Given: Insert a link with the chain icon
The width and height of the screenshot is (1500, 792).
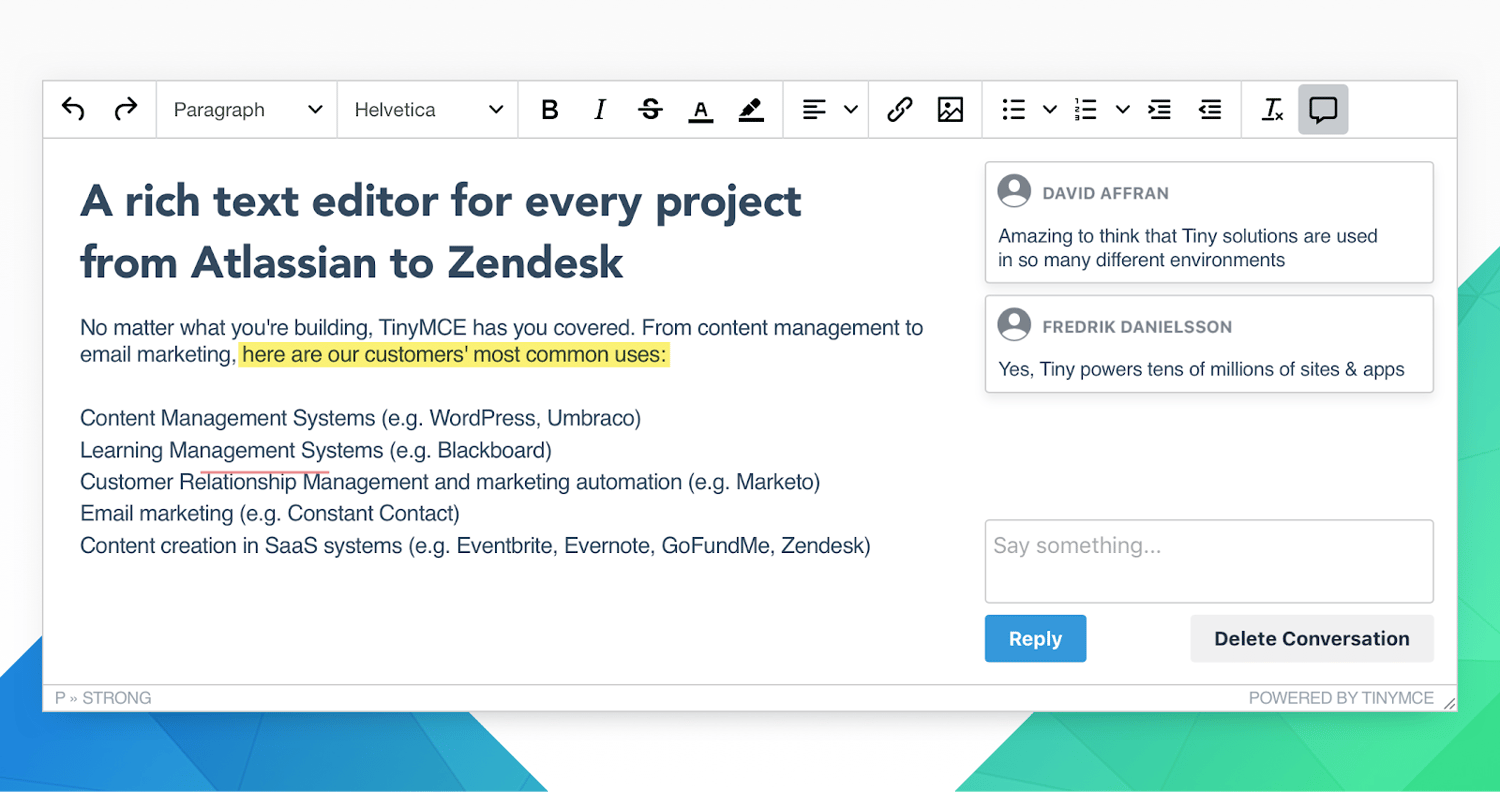Looking at the screenshot, I should click(x=900, y=109).
